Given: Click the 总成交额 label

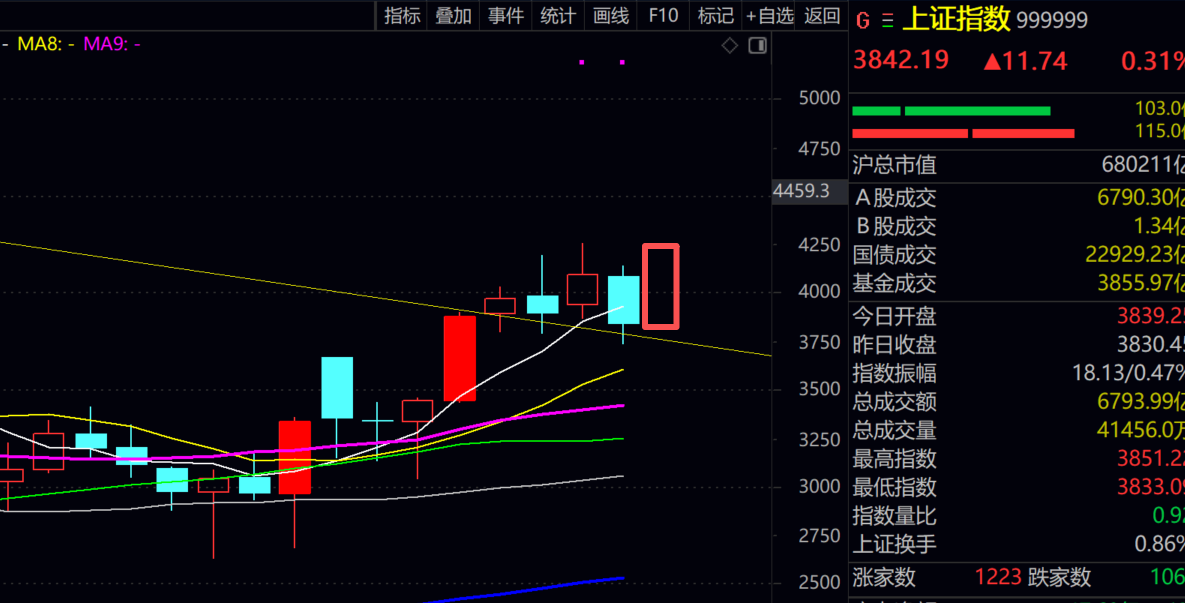Looking at the screenshot, I should pos(895,402).
